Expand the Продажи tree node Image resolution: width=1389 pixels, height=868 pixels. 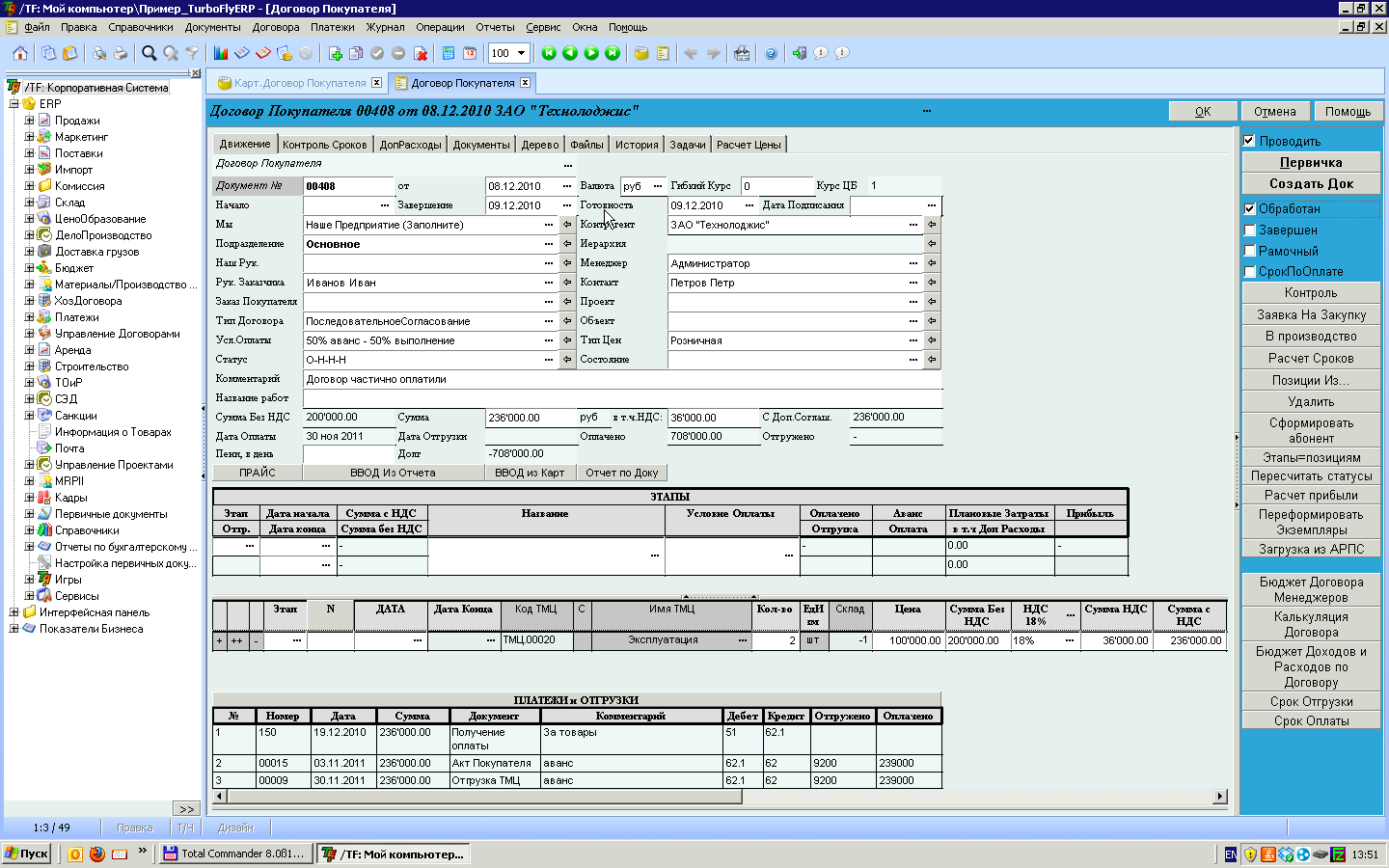29,121
